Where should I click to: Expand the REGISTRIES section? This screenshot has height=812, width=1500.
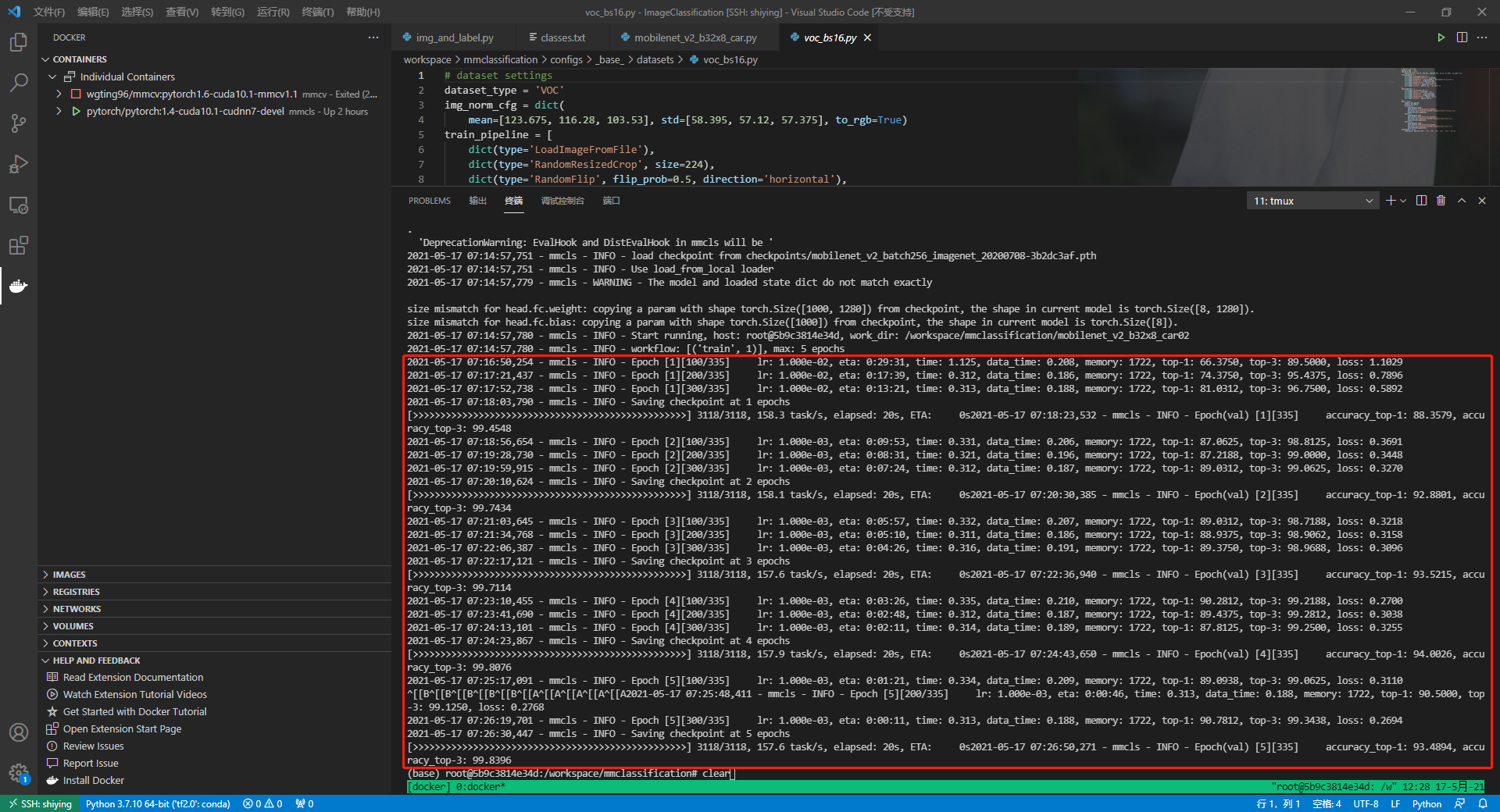click(214, 592)
